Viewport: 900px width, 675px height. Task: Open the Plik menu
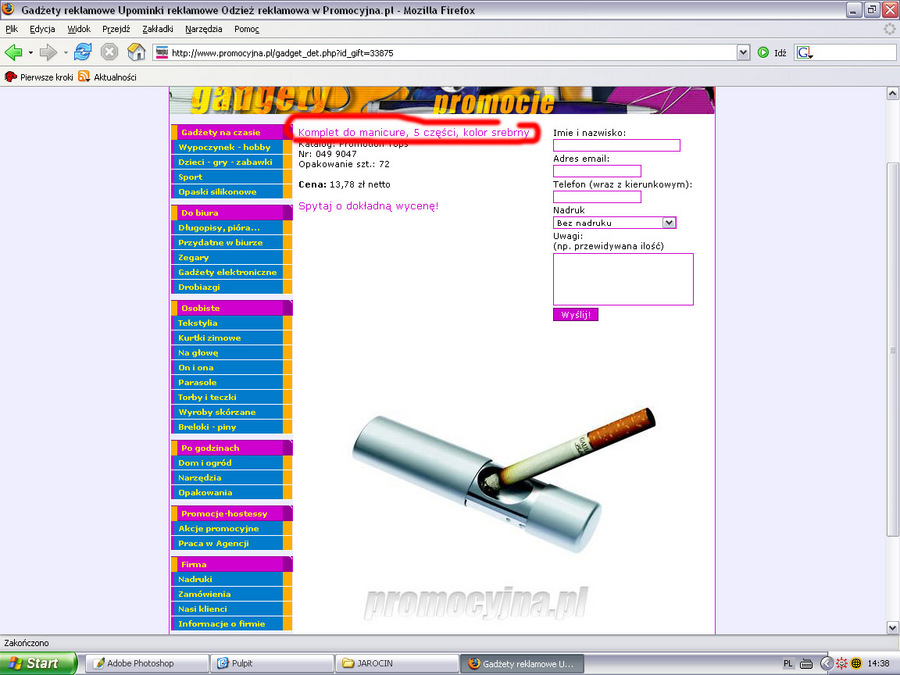11,29
